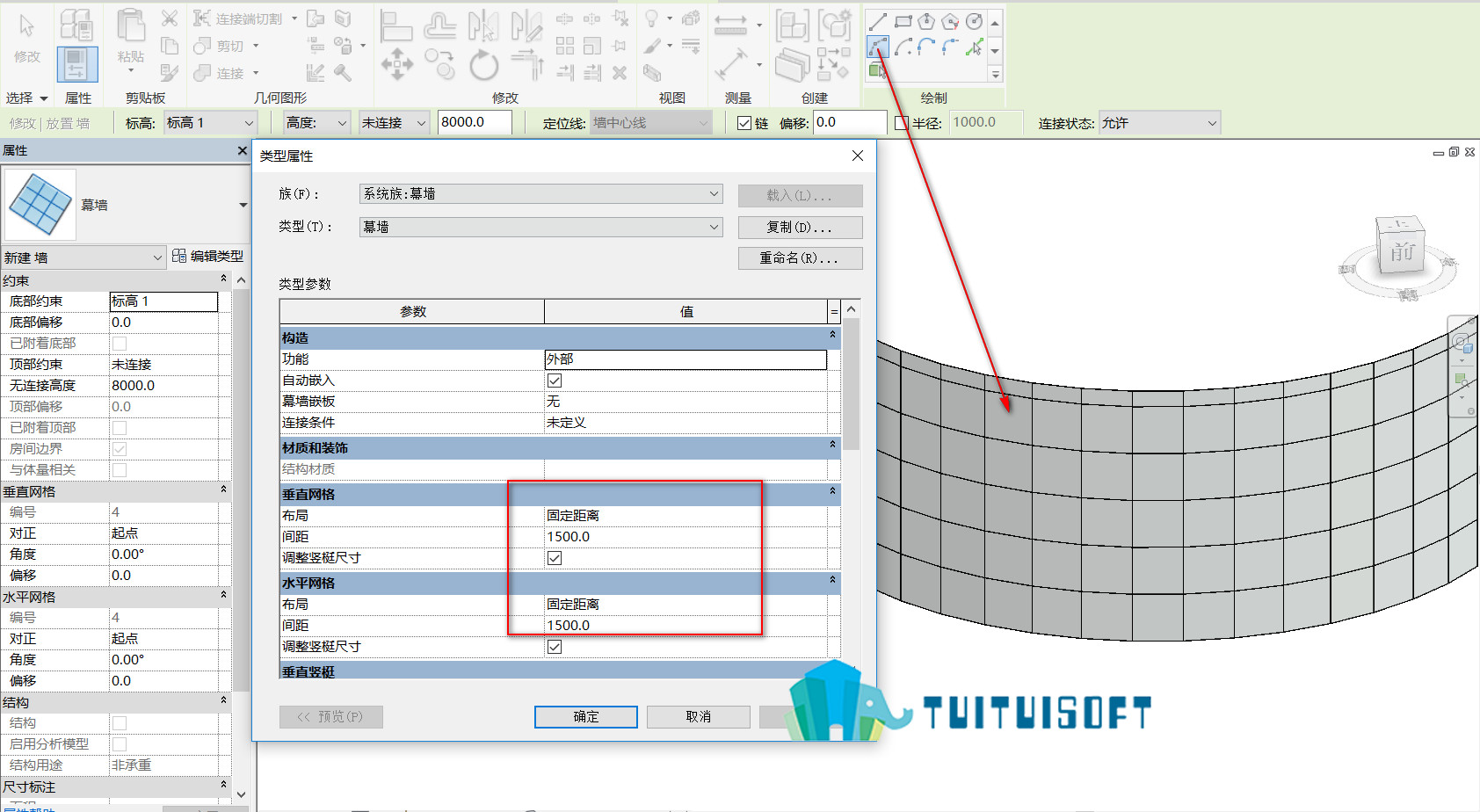
Task: Toggle the Radius checkbox
Action: click(x=901, y=123)
